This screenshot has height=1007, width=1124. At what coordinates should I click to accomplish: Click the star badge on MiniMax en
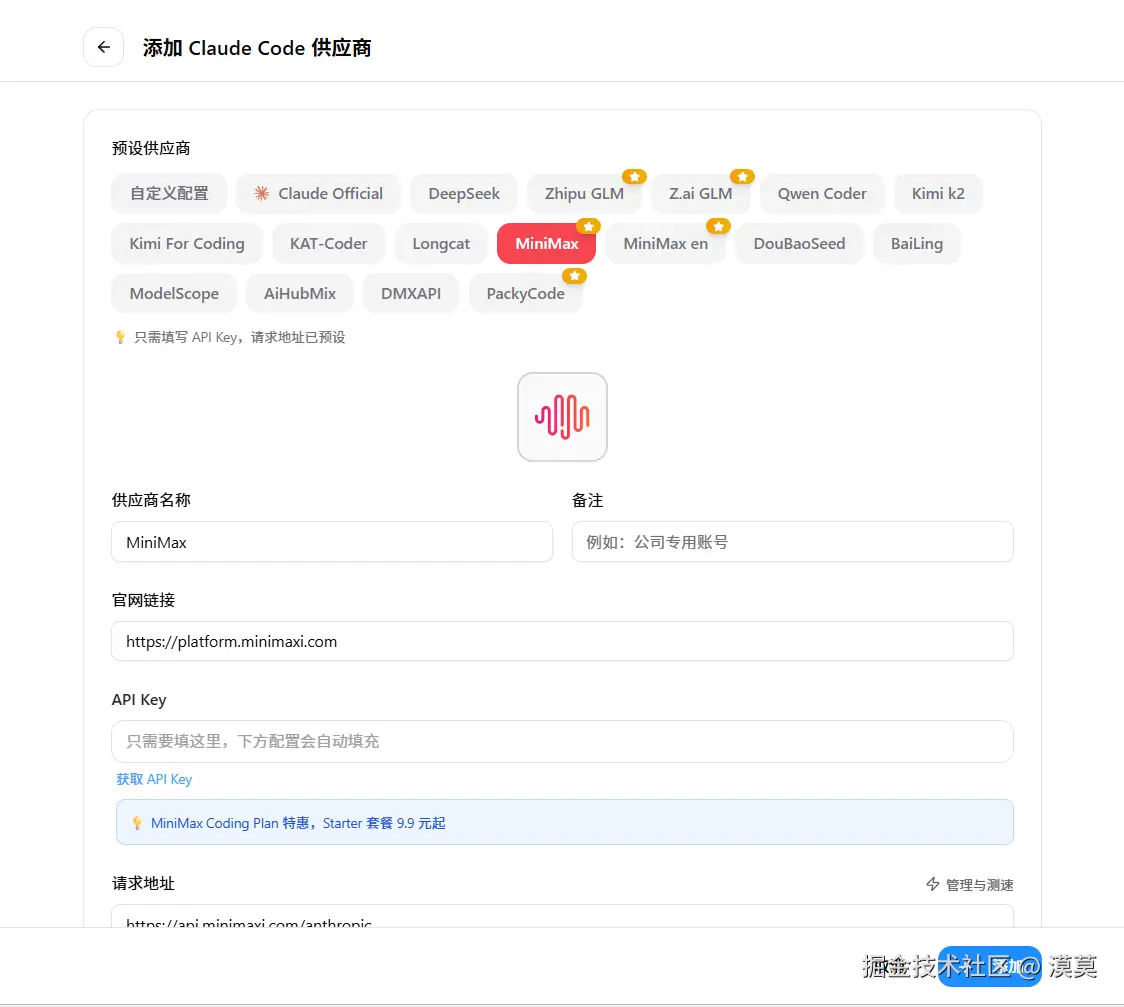click(x=718, y=226)
